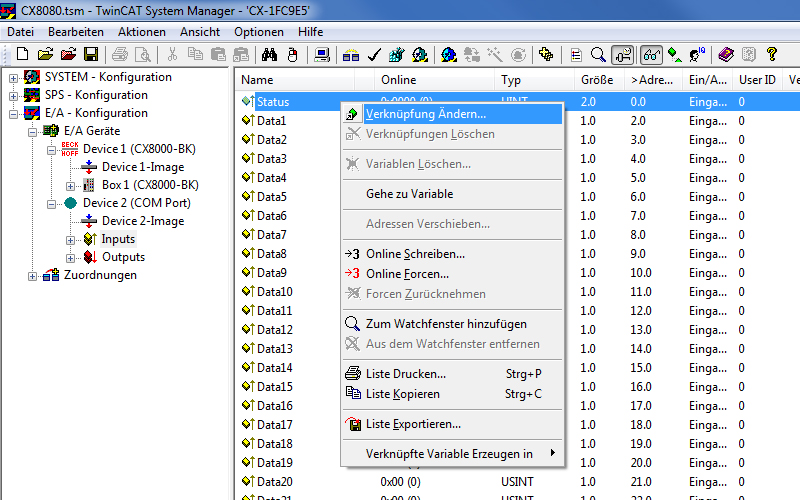Click the New file toolbar icon
Image resolution: width=800 pixels, height=500 pixels.
[x=22, y=54]
